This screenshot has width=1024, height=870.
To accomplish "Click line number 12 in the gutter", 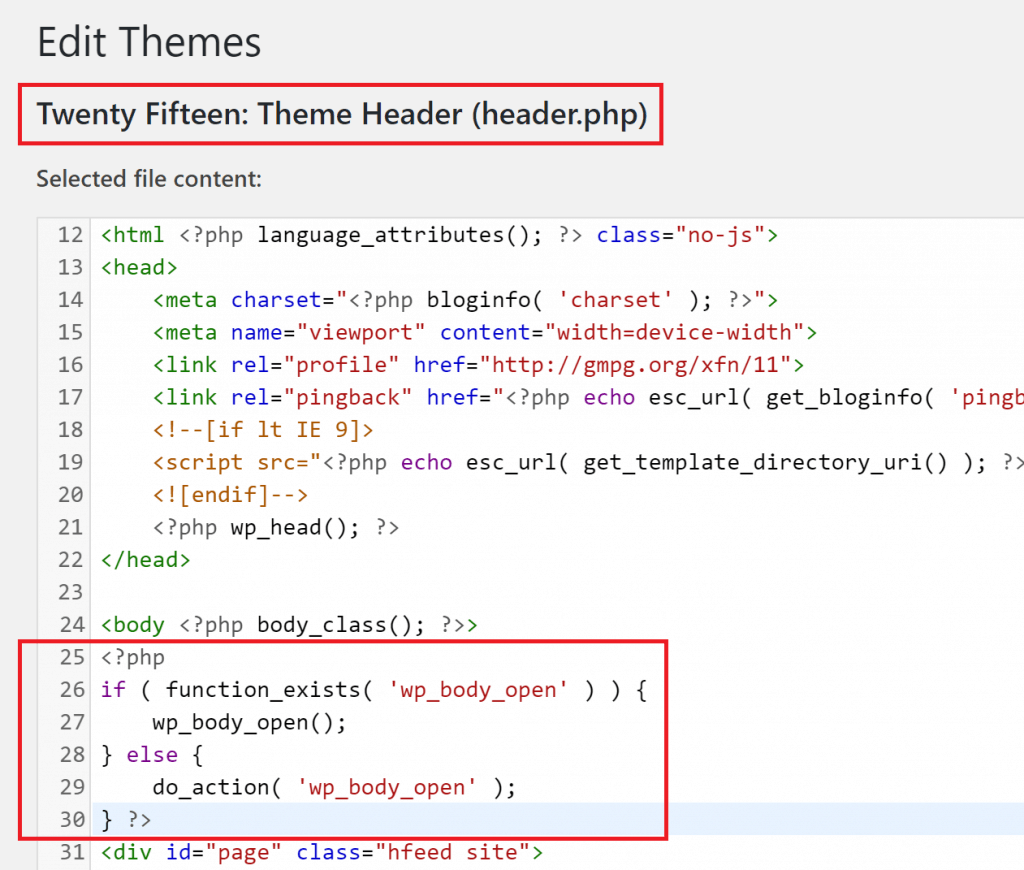I will click(70, 236).
